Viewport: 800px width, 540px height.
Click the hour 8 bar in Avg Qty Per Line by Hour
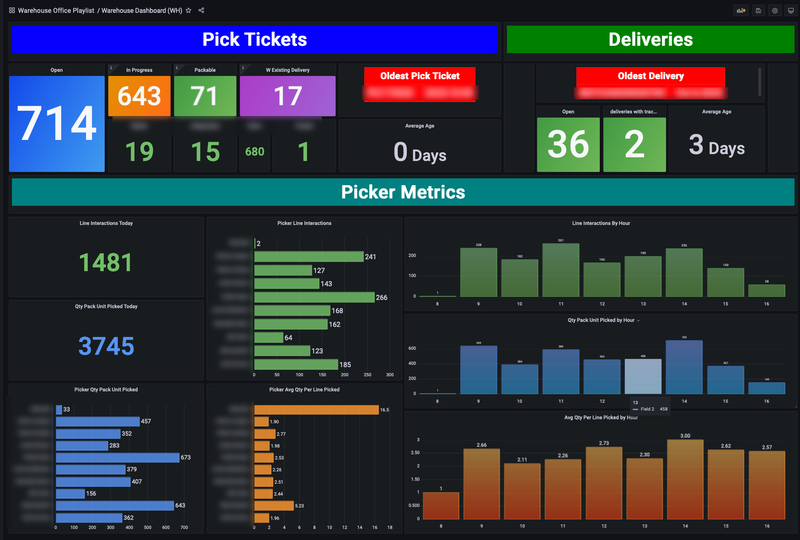[441, 506]
